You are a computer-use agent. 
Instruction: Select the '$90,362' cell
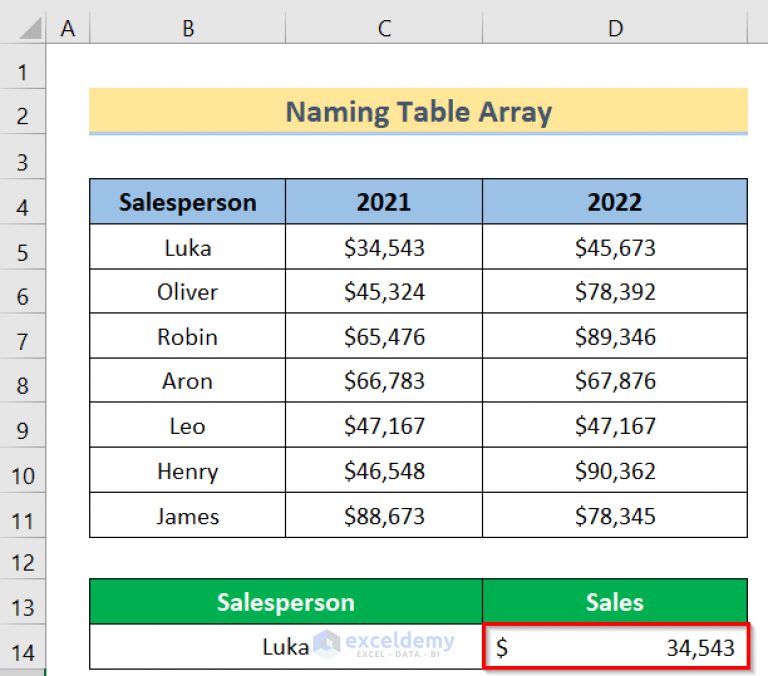click(615, 470)
